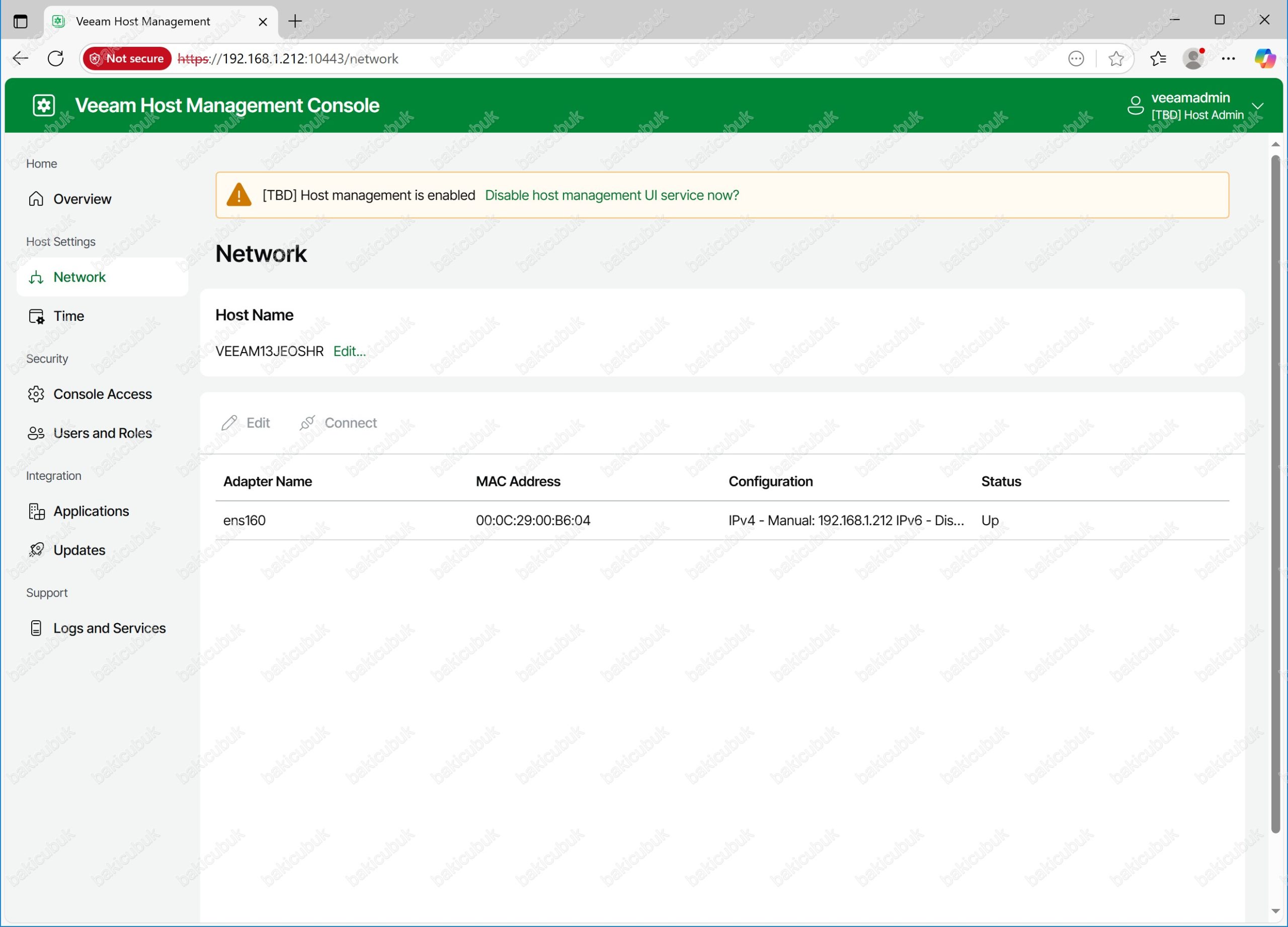Click the Time calendar icon
Screen dimensions: 1288x927
pos(36,316)
